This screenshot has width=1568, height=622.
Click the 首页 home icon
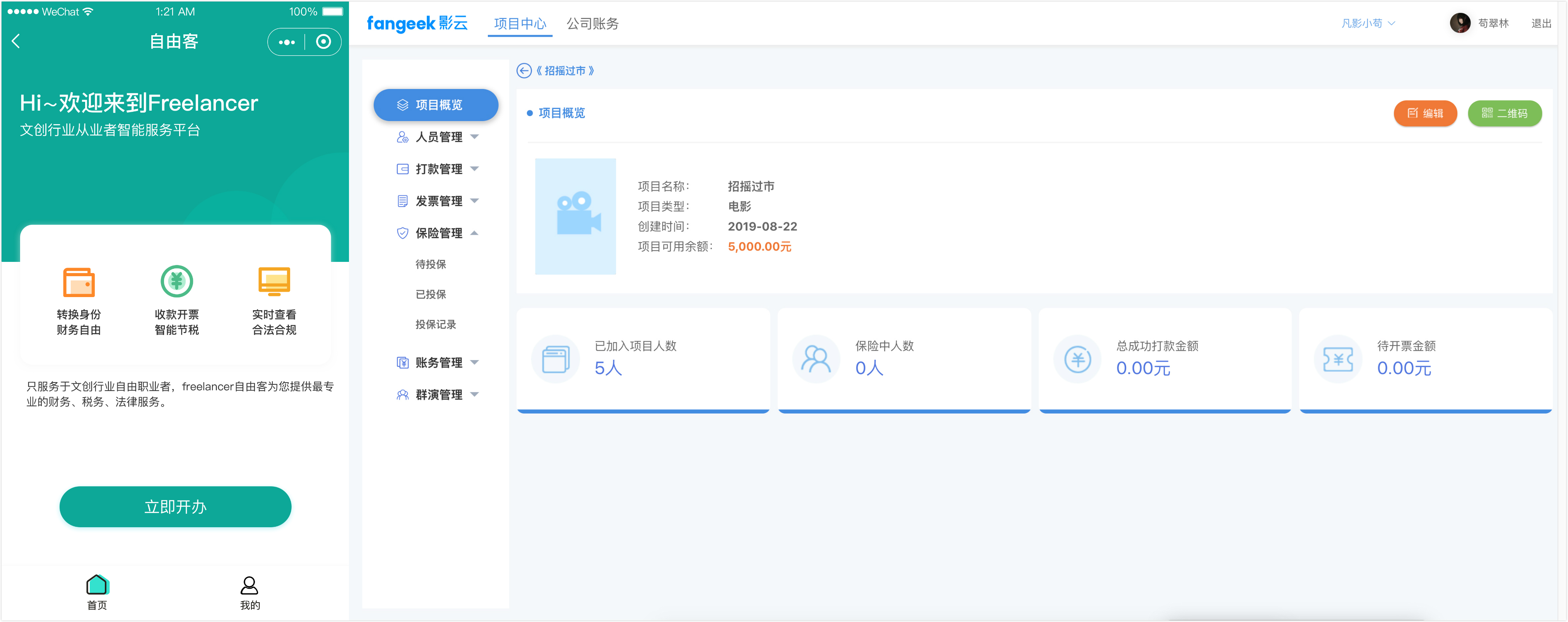[97, 586]
